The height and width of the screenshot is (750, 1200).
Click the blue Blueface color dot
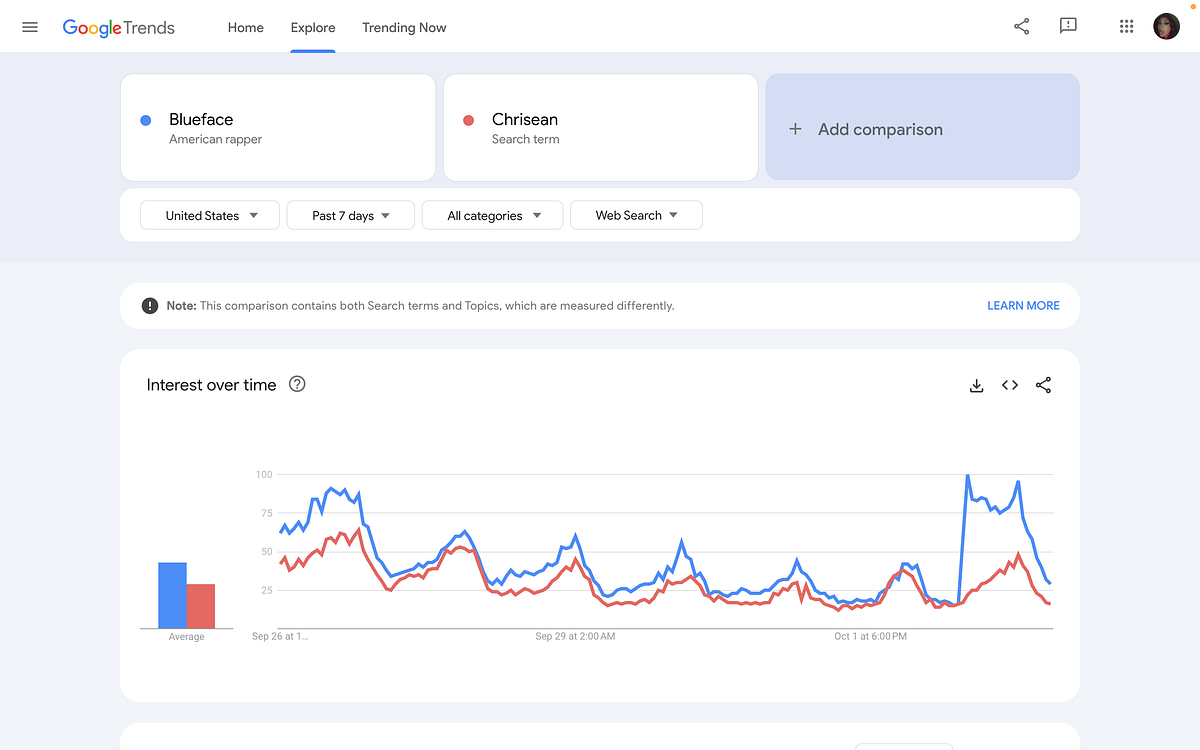pyautogui.click(x=146, y=120)
